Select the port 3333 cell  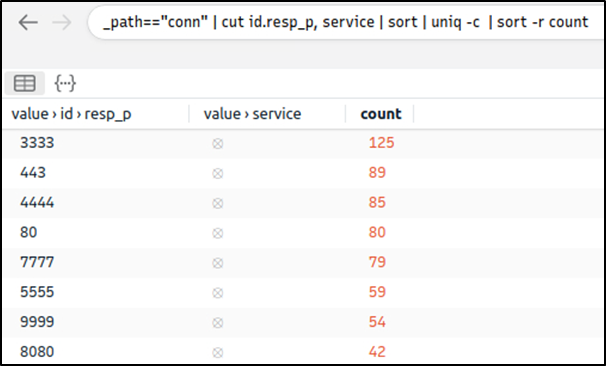[37, 143]
